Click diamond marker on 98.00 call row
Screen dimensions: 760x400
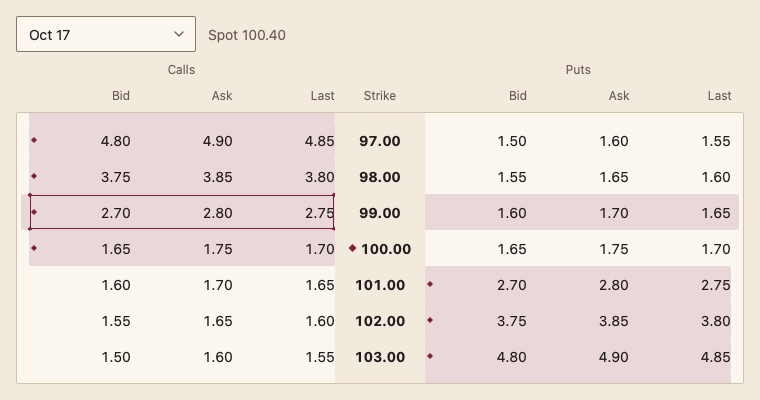34,176
